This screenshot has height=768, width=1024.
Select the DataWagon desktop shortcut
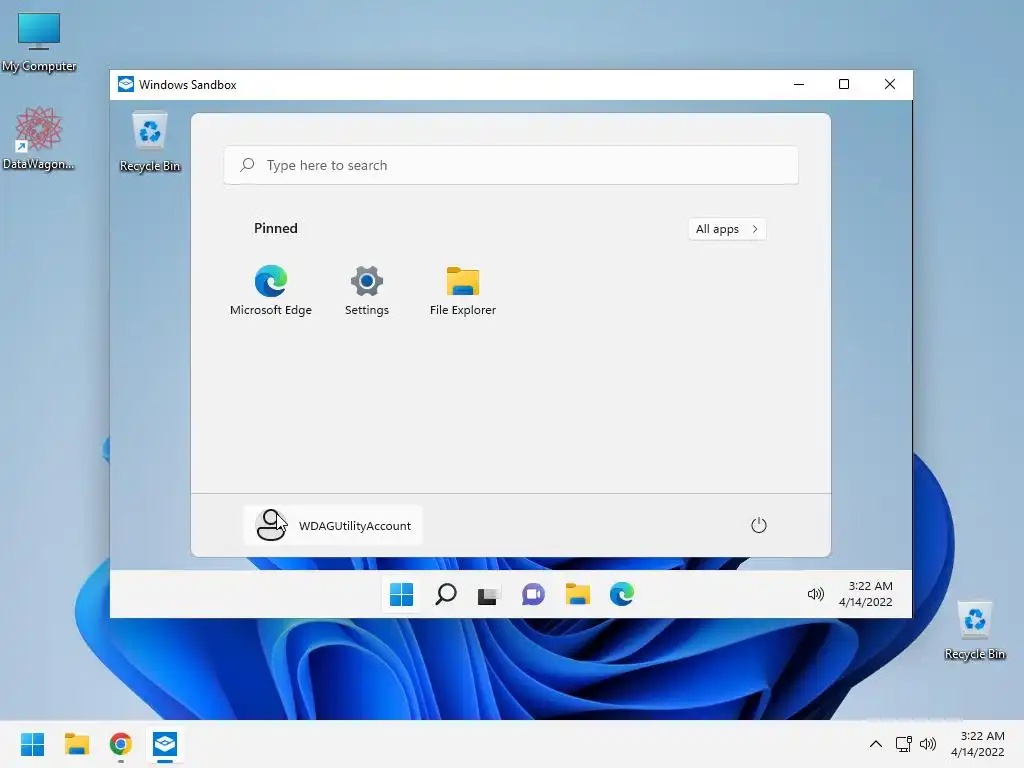click(39, 138)
